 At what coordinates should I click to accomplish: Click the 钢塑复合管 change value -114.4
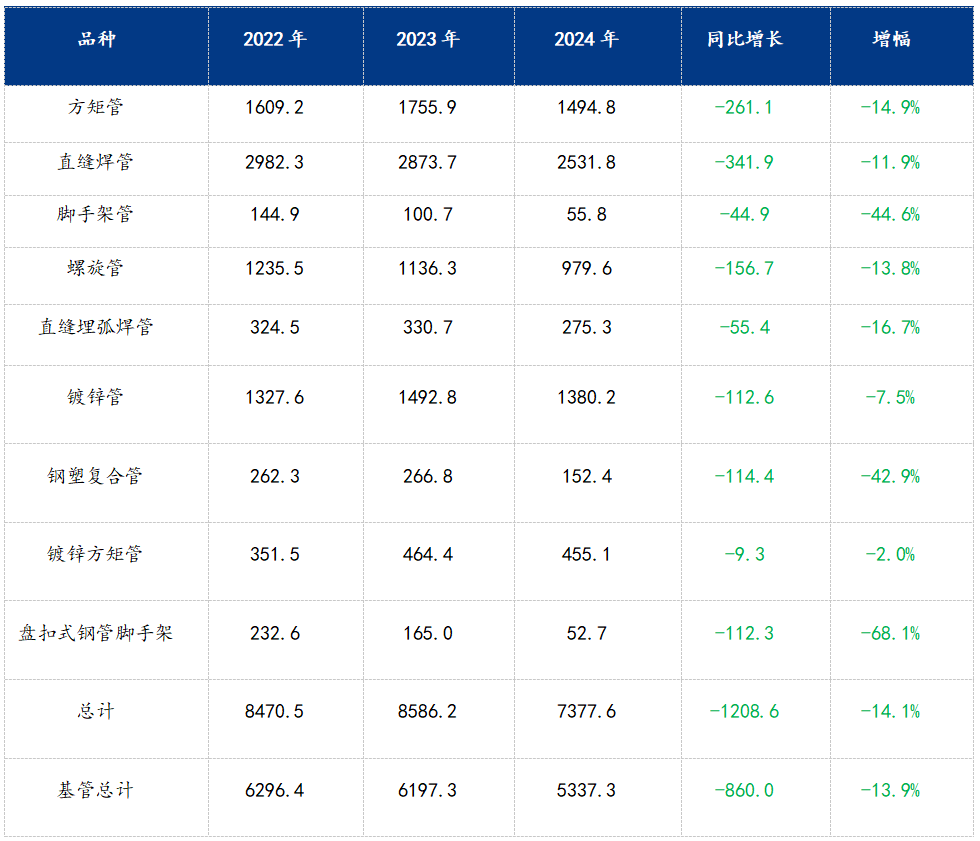[744, 476]
